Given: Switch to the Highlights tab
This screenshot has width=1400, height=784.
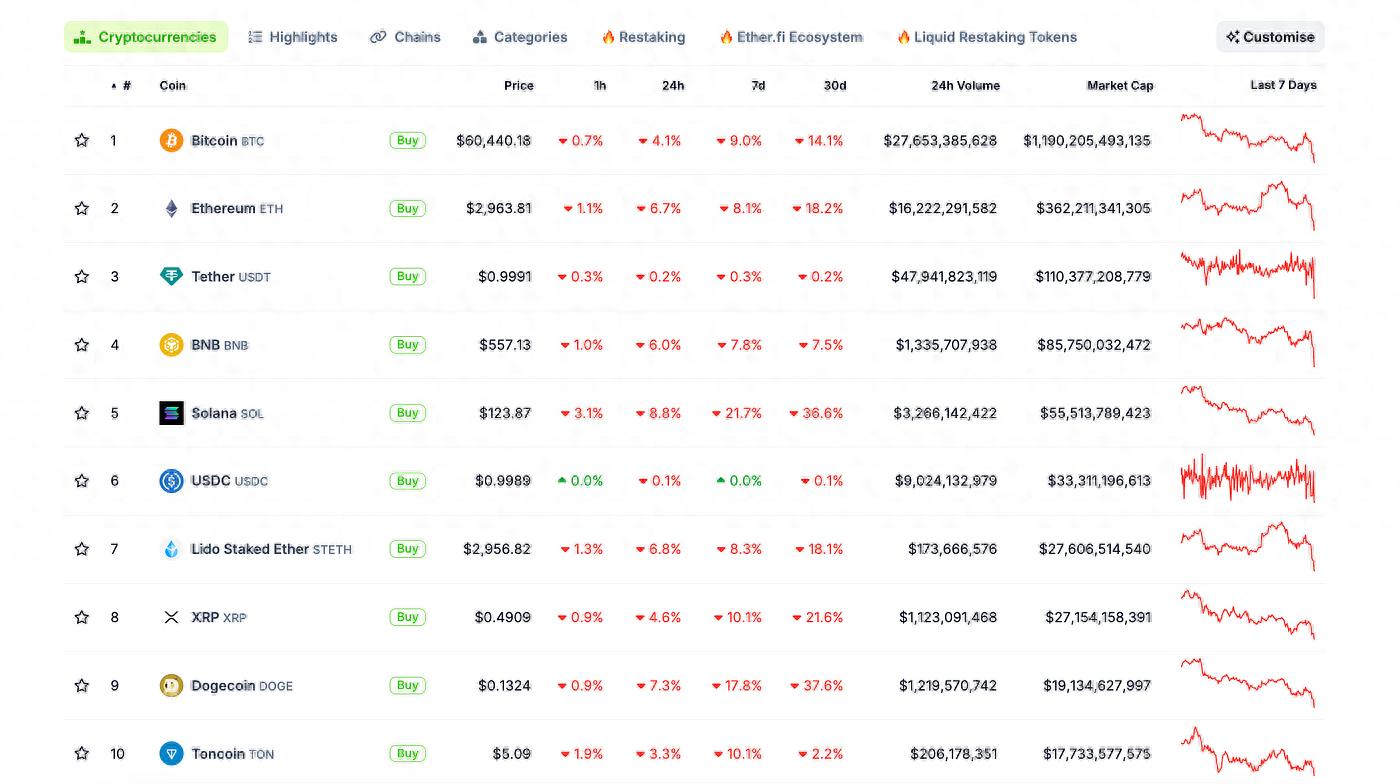Looking at the screenshot, I should pos(293,37).
